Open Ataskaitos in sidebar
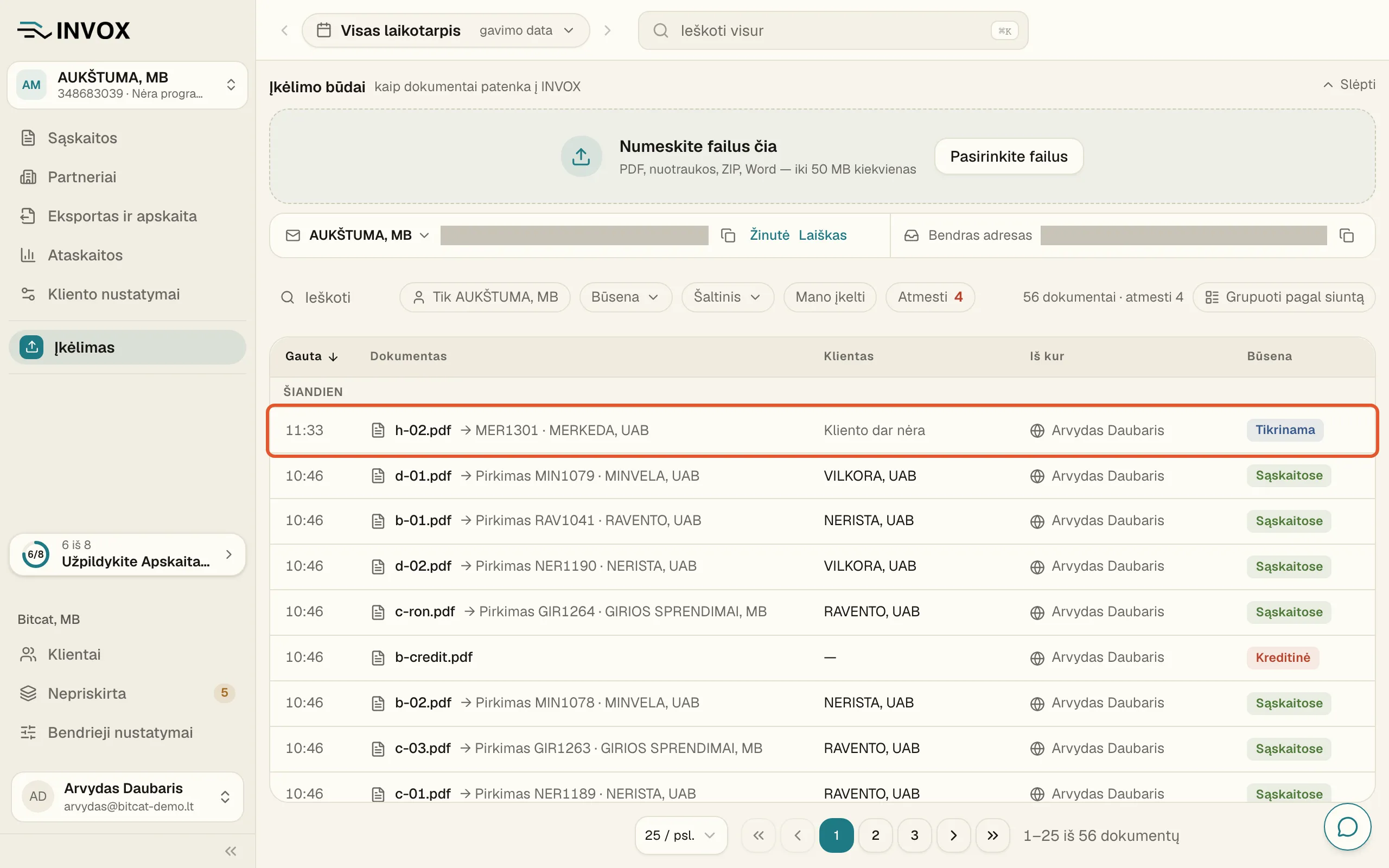The image size is (1389, 868). point(128,255)
